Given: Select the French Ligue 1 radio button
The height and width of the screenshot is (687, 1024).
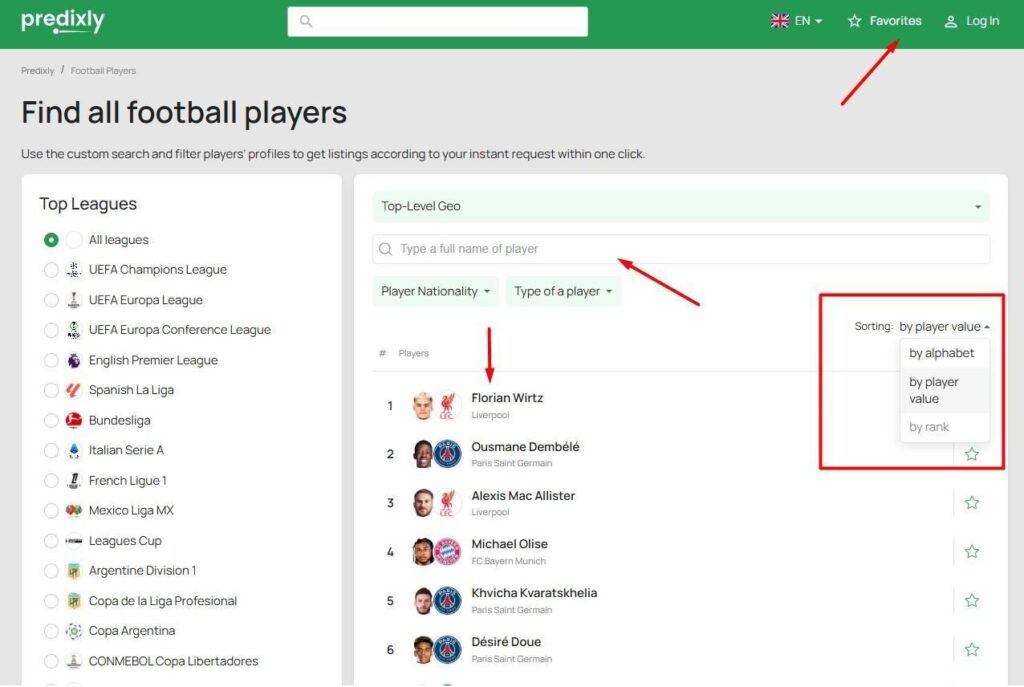Looking at the screenshot, I should (51, 481).
